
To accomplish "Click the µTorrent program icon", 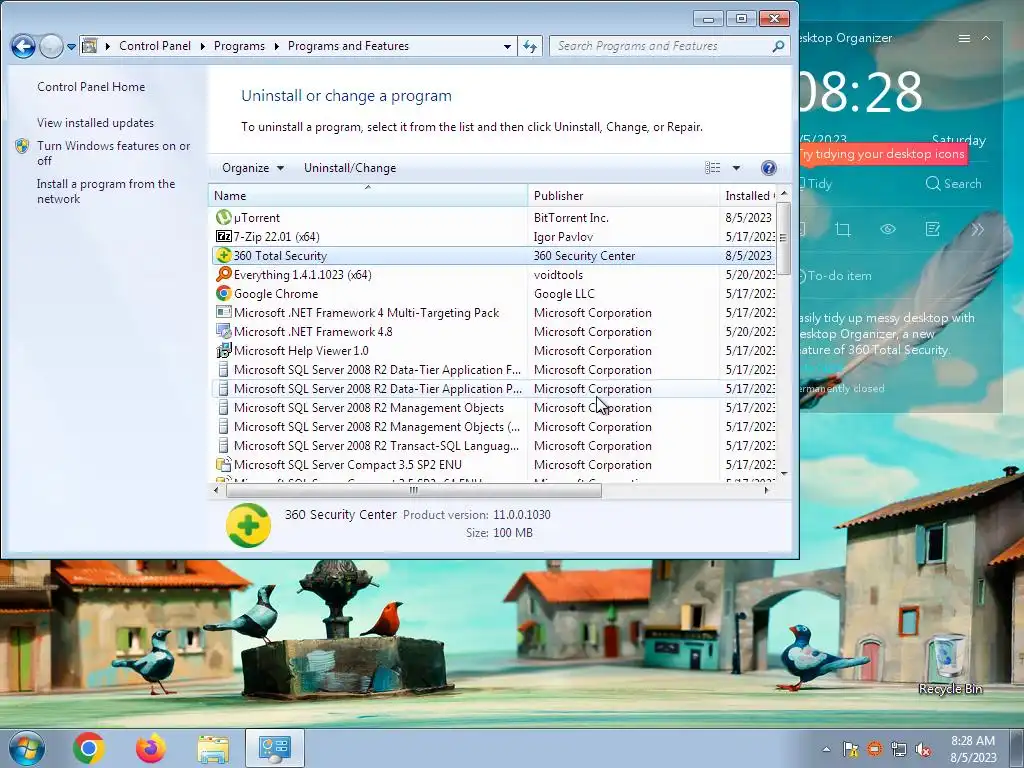I will [x=223, y=217].
